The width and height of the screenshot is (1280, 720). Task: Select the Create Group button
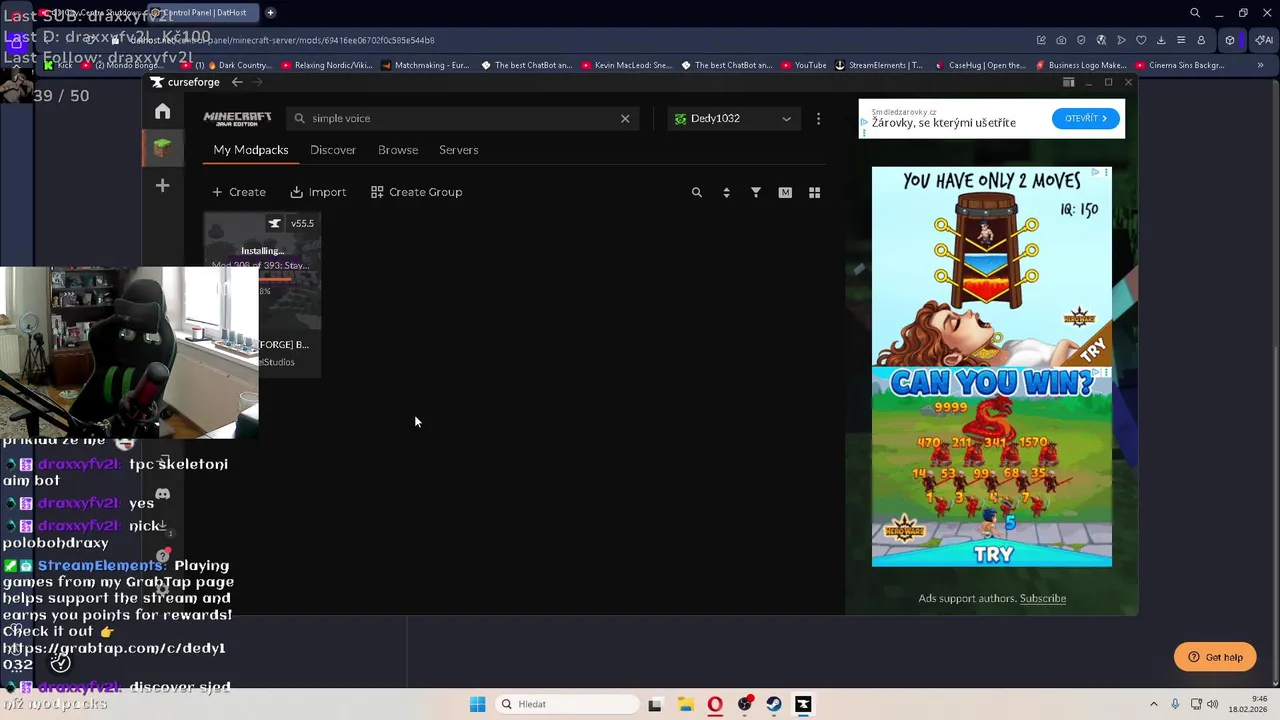click(416, 192)
